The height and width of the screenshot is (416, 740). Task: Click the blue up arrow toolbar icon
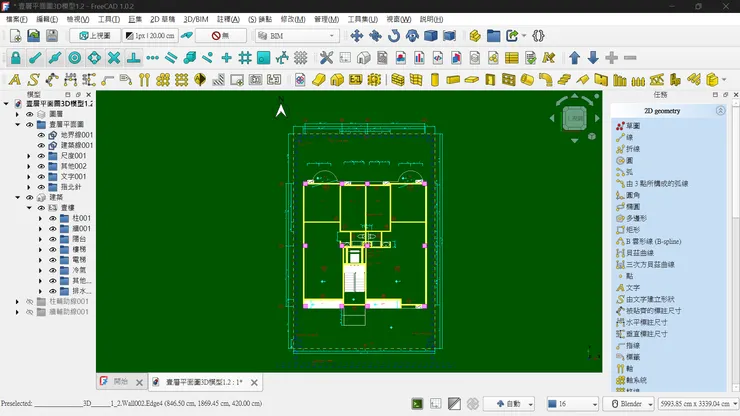tap(574, 58)
